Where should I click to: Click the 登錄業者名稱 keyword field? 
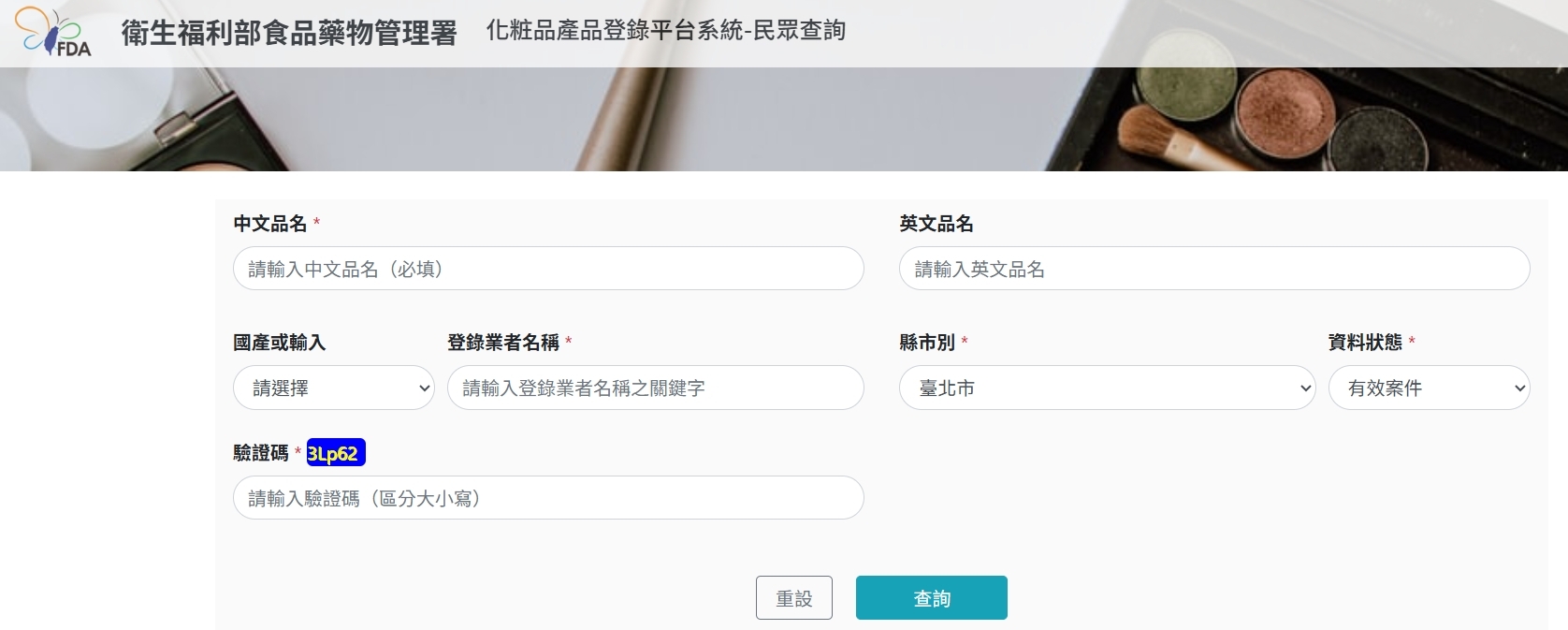(x=655, y=388)
